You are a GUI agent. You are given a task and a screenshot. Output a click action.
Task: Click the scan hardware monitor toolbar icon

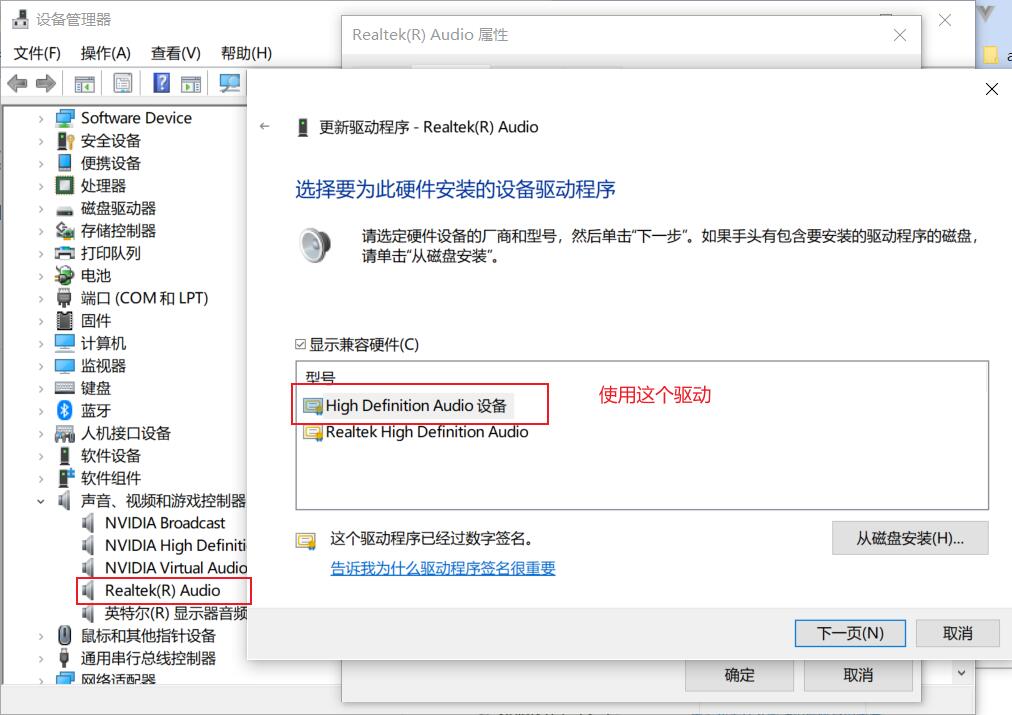click(x=230, y=83)
